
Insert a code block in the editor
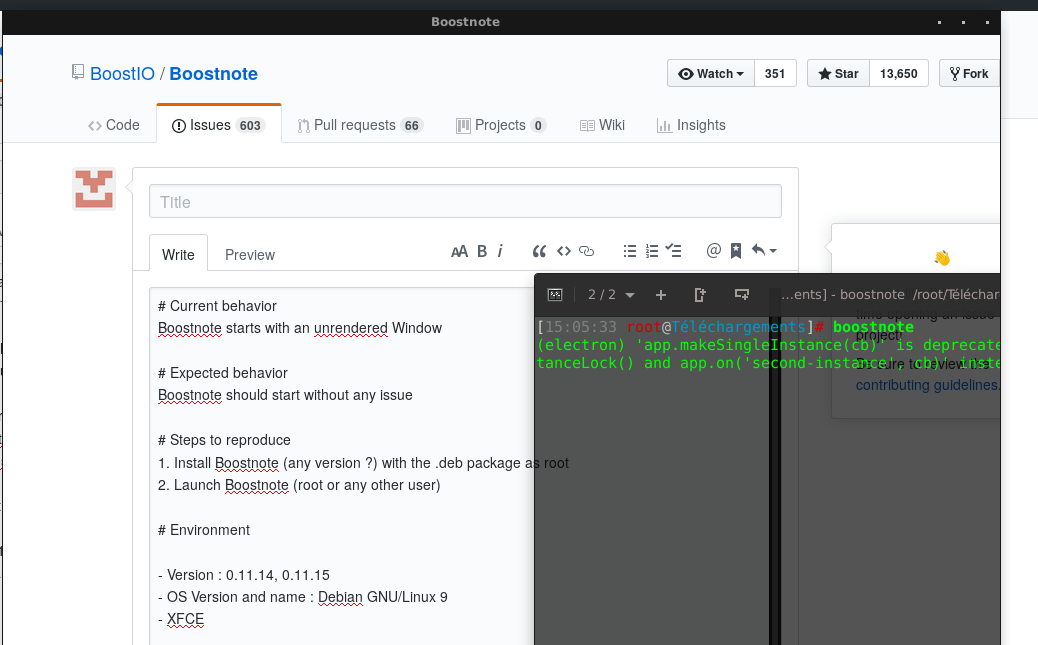point(563,251)
